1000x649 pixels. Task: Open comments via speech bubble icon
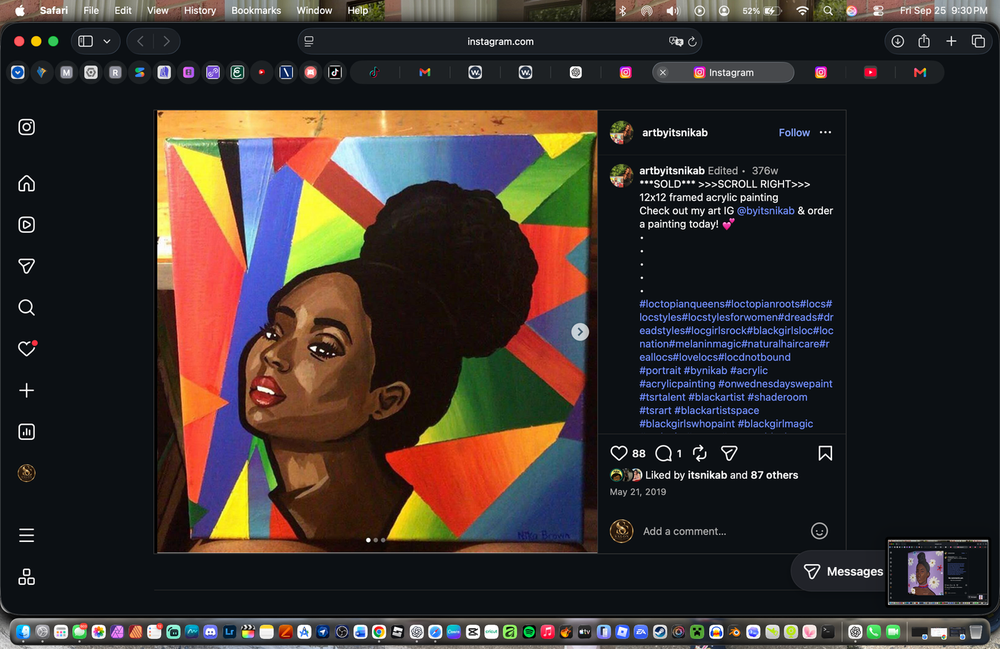[663, 453]
